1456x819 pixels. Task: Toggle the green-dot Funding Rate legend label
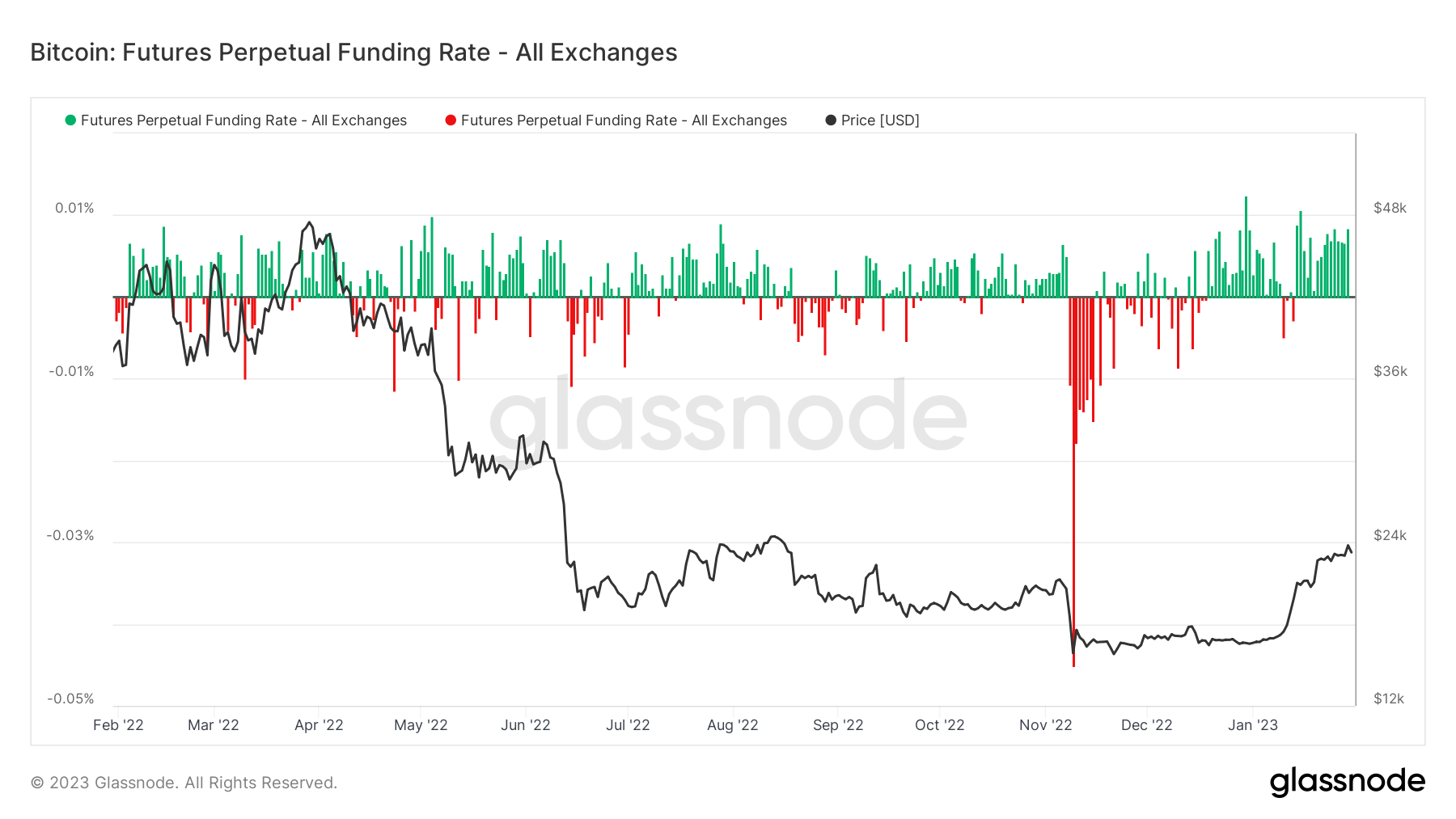point(243,120)
